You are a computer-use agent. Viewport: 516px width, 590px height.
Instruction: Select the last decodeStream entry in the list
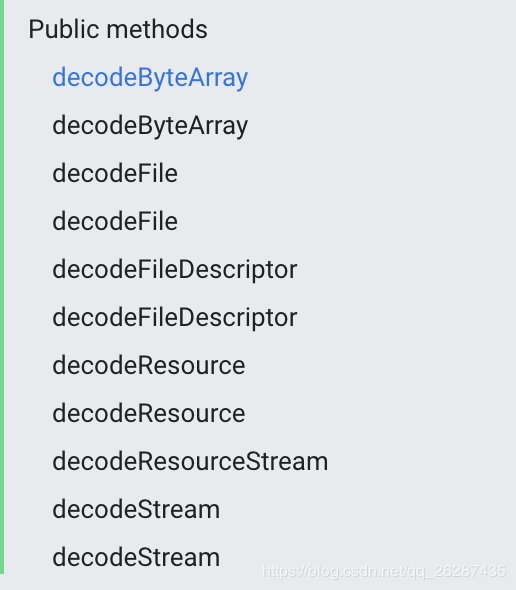136,558
